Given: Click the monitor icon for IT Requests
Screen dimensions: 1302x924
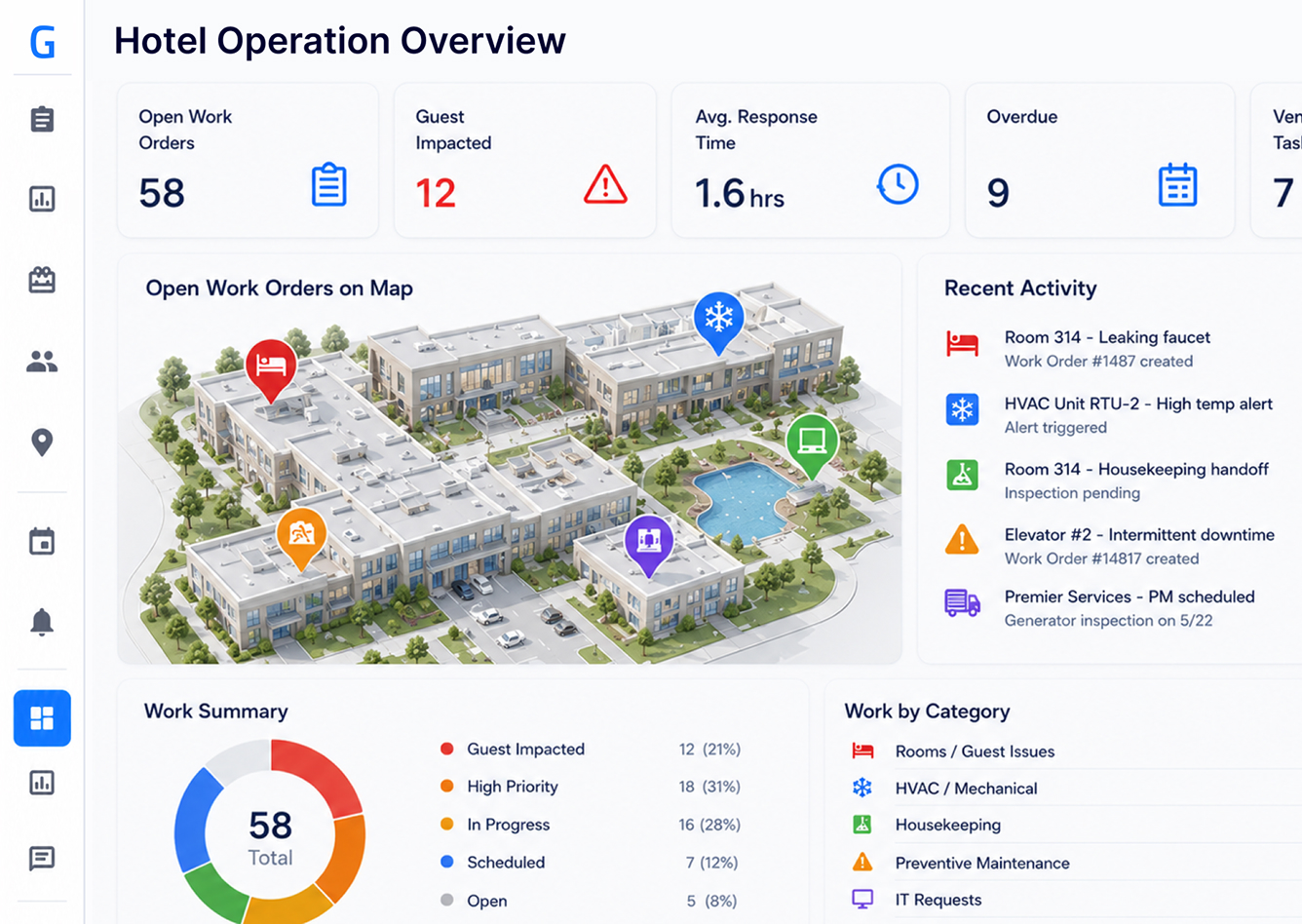Looking at the screenshot, I should tap(862, 899).
